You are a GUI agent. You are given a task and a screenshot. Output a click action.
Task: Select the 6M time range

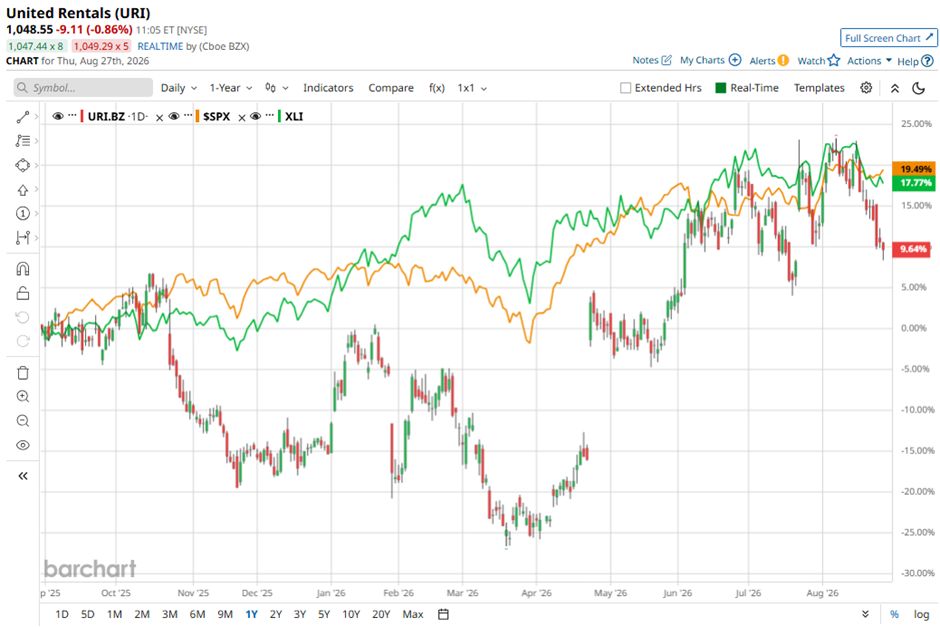[197, 614]
